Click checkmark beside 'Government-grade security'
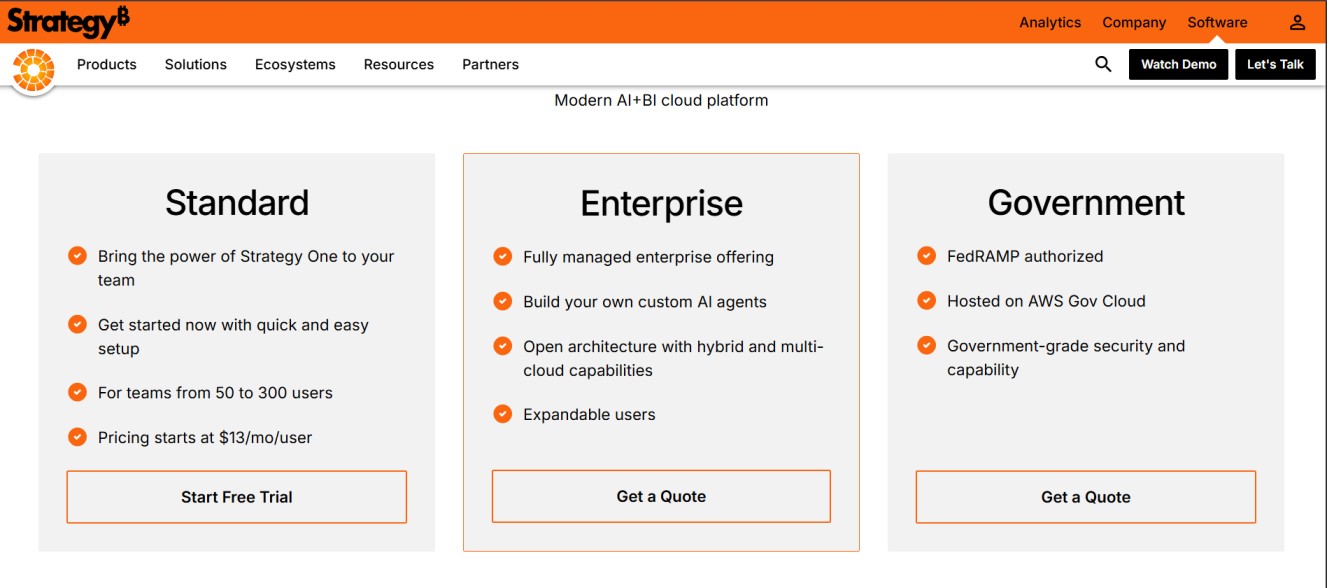 [x=926, y=345]
